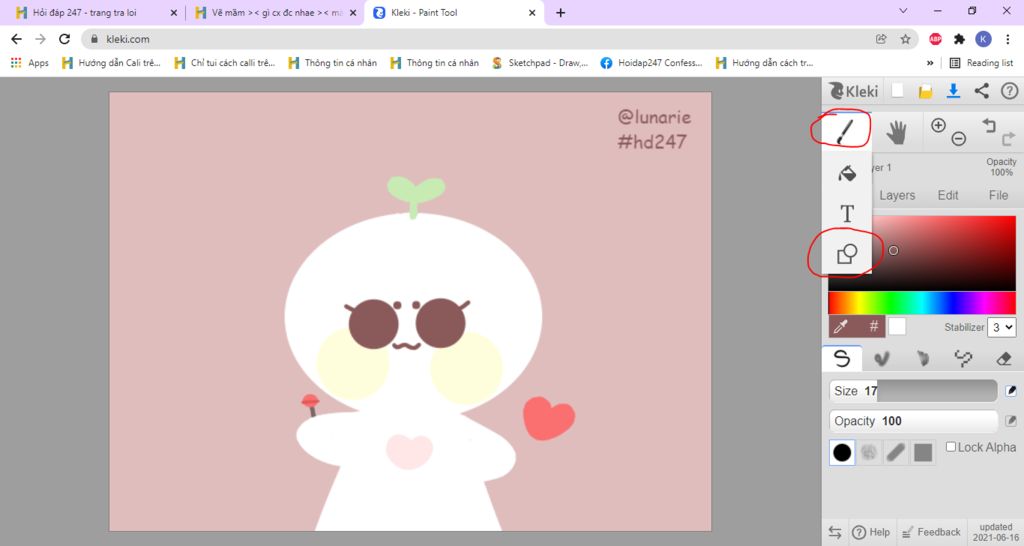
Task: Click the 'Kleki - Paint Tool' browser tab
Action: tap(455, 12)
